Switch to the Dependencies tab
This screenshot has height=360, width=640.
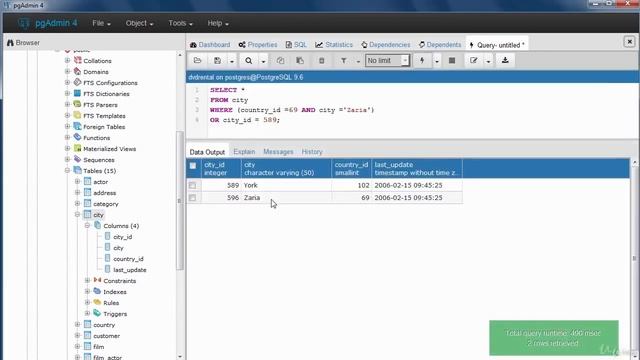tap(386, 45)
